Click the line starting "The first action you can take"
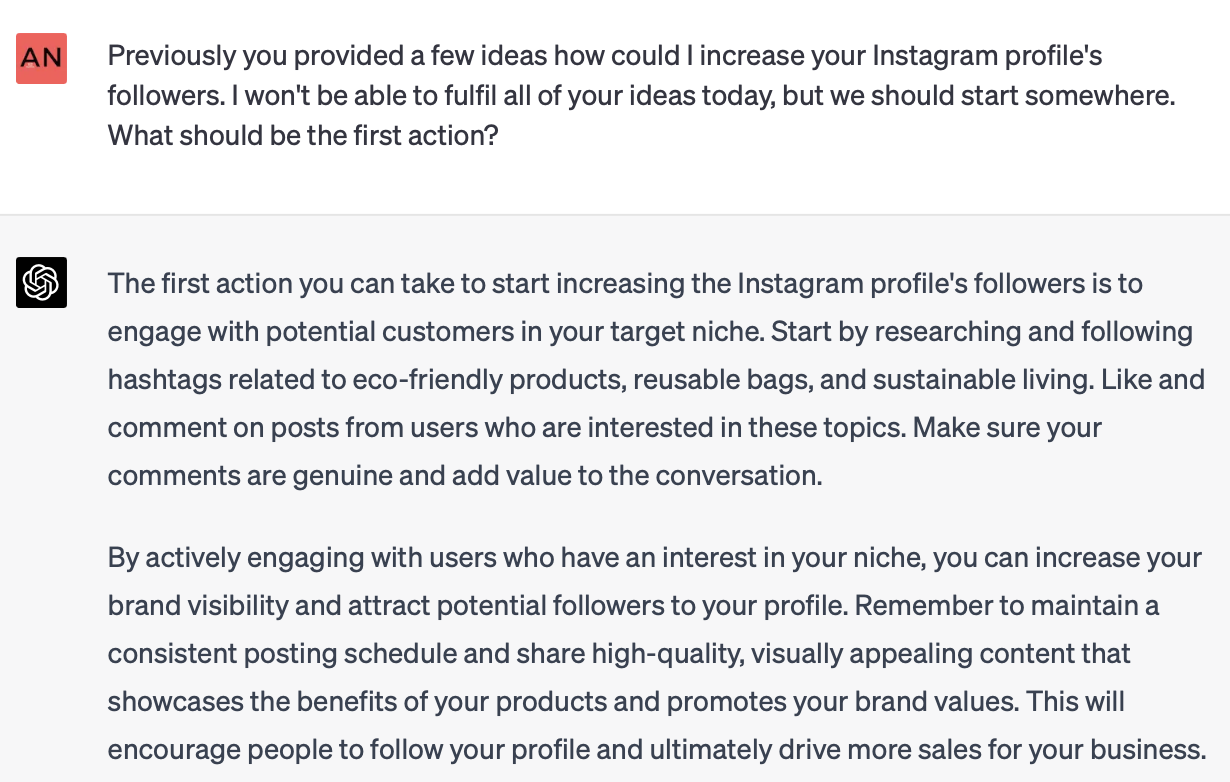This screenshot has height=782, width=1230. tap(625, 284)
